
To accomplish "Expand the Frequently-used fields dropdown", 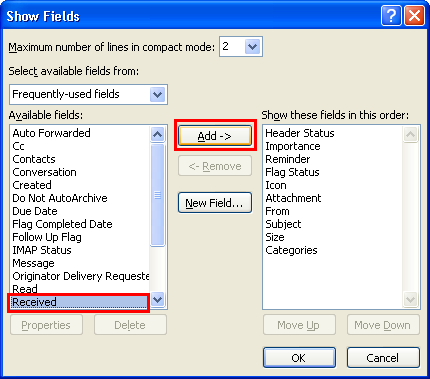I will (158, 95).
